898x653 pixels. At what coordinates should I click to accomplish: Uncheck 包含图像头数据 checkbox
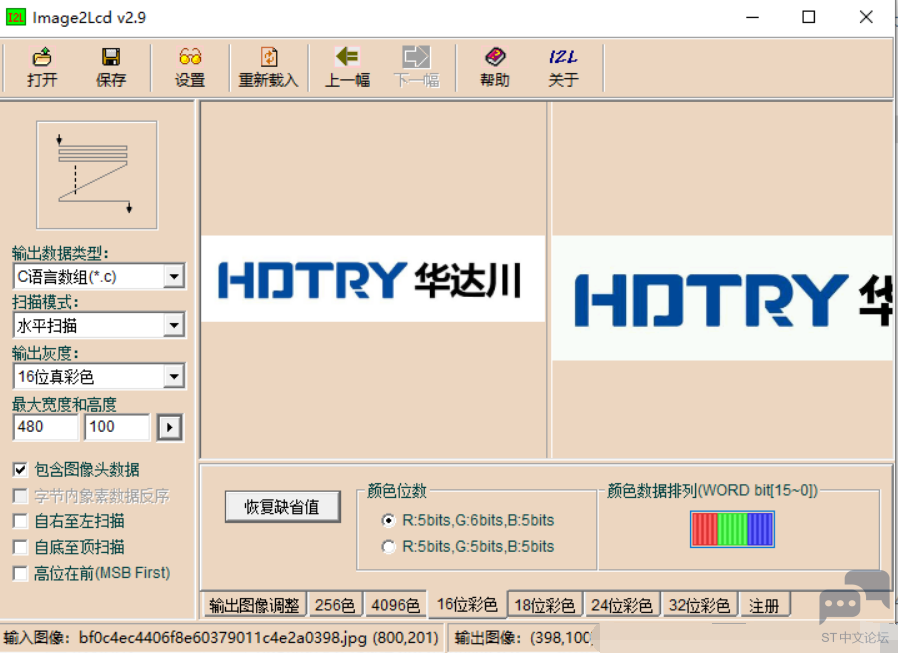(x=20, y=469)
